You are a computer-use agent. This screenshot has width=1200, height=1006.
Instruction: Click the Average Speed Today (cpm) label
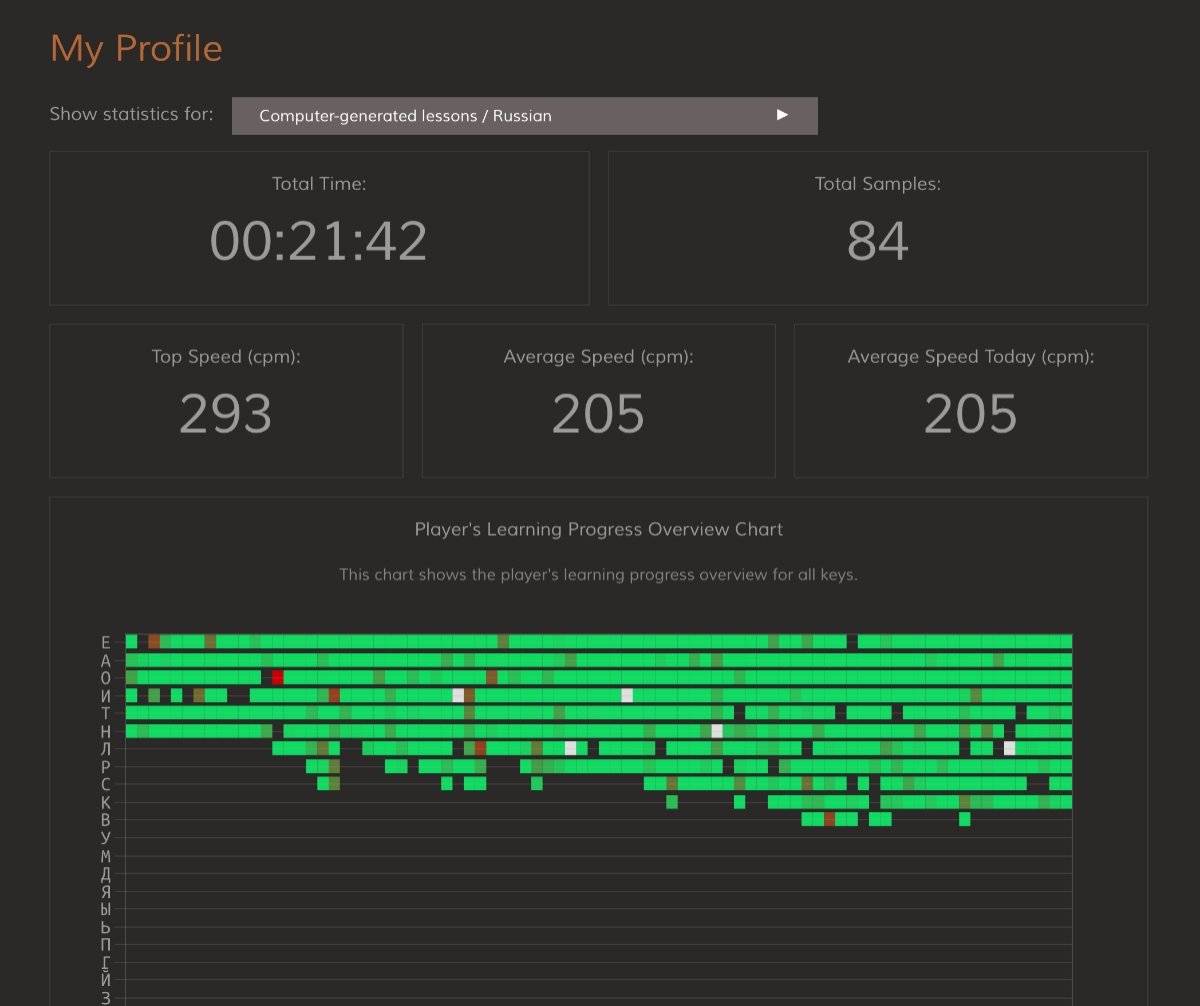[970, 357]
